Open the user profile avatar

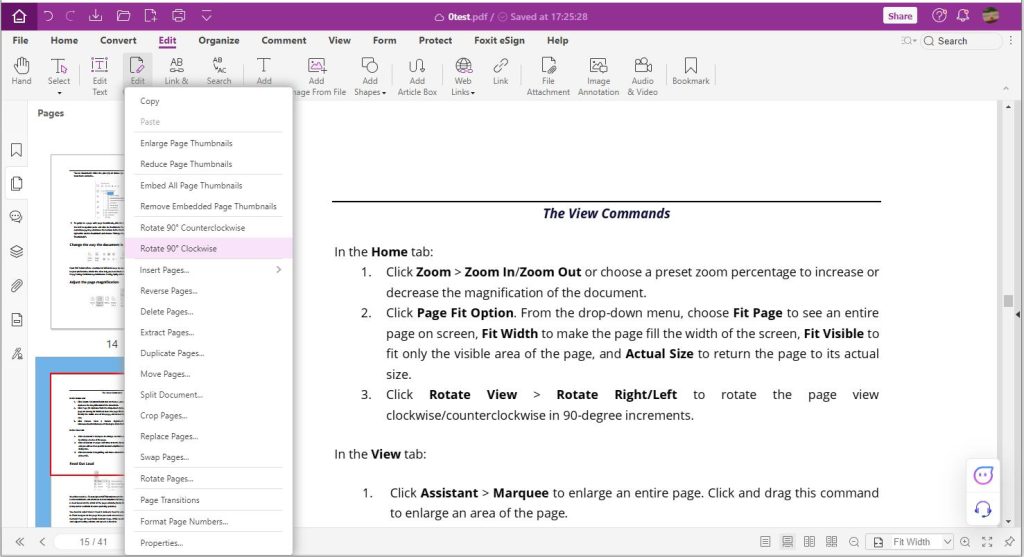pos(991,16)
